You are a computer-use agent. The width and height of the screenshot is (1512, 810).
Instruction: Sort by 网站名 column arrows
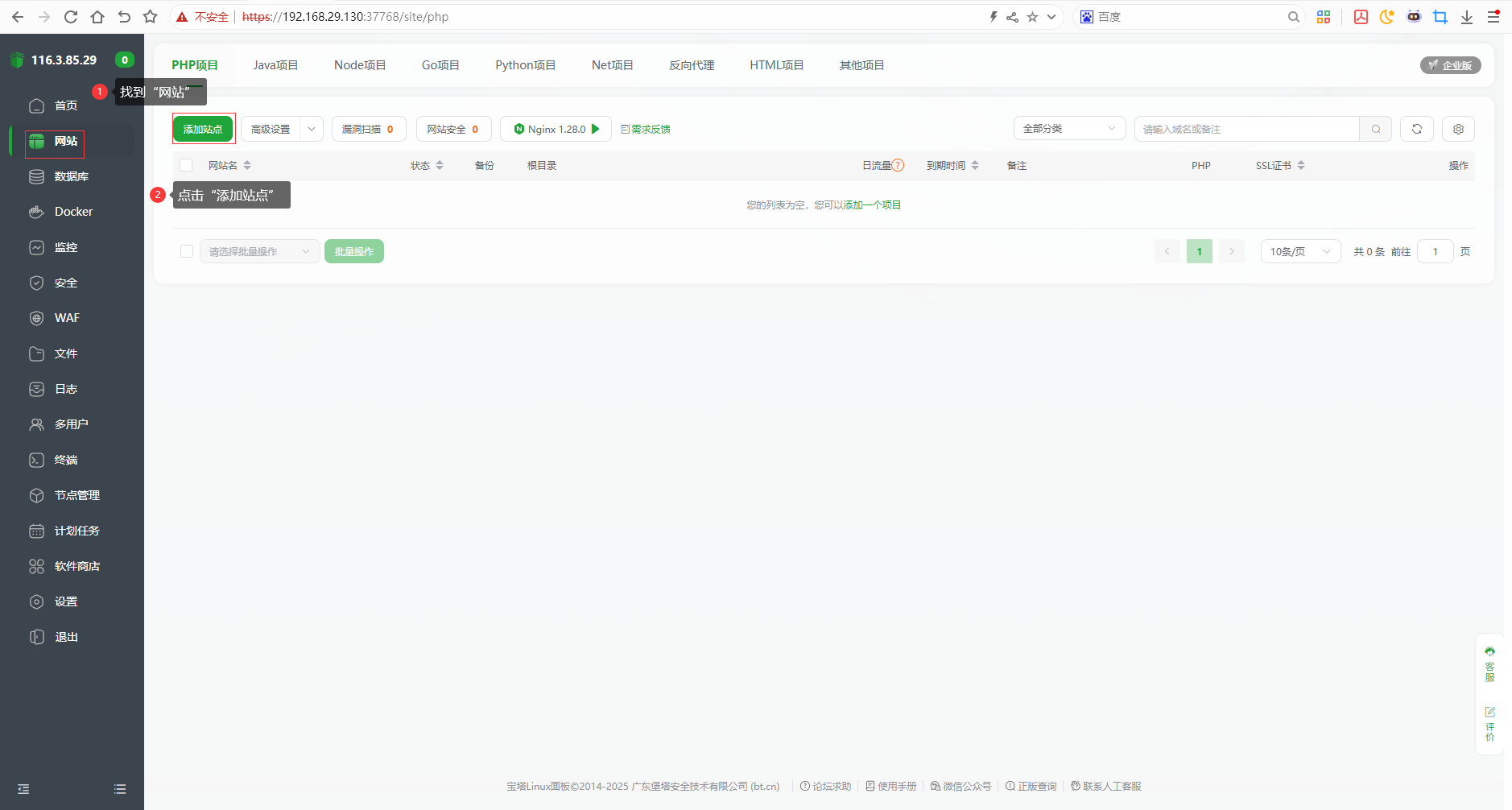pos(247,165)
